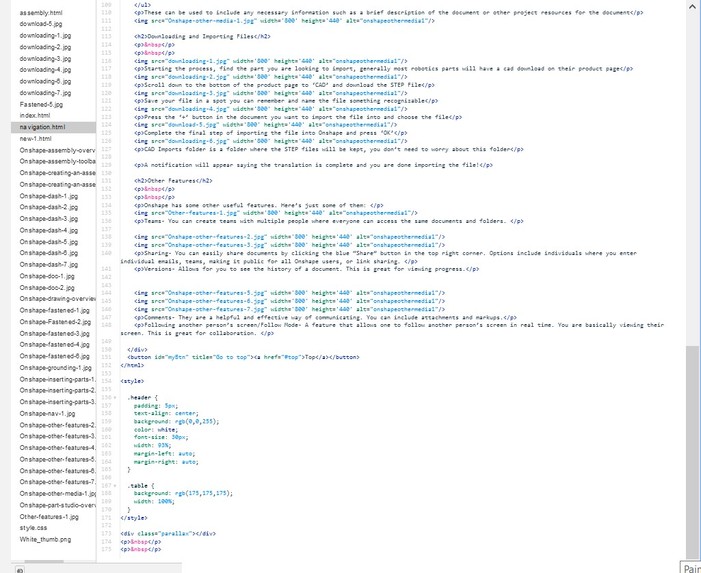Open Onshape-fastened-3.jpg
701x573 pixels.
pyautogui.click(x=55, y=333)
